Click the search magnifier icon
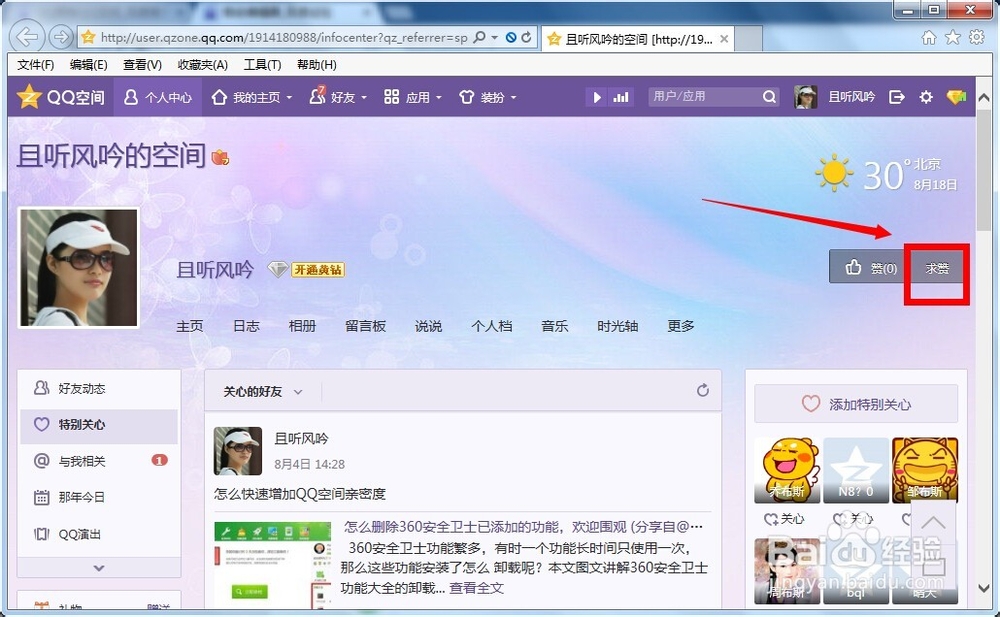This screenshot has height=617, width=1000. point(769,96)
